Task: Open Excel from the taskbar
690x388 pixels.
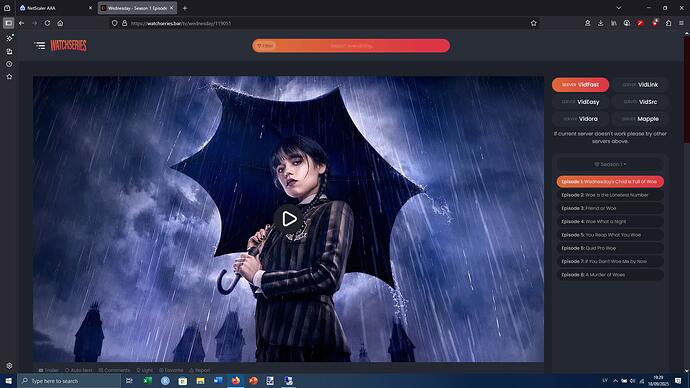Action: tap(148, 381)
